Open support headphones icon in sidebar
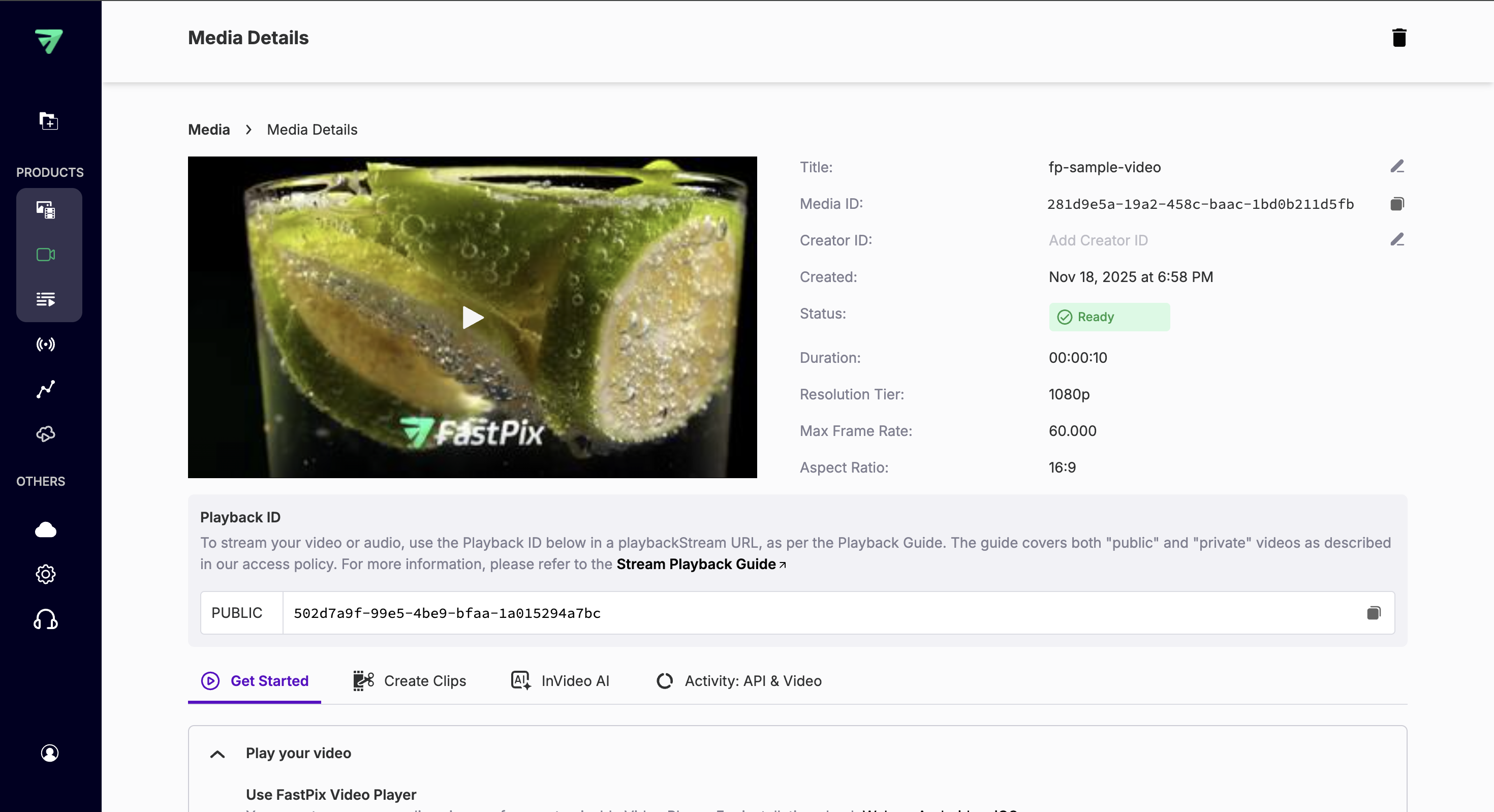Image resolution: width=1494 pixels, height=812 pixels. click(x=45, y=619)
